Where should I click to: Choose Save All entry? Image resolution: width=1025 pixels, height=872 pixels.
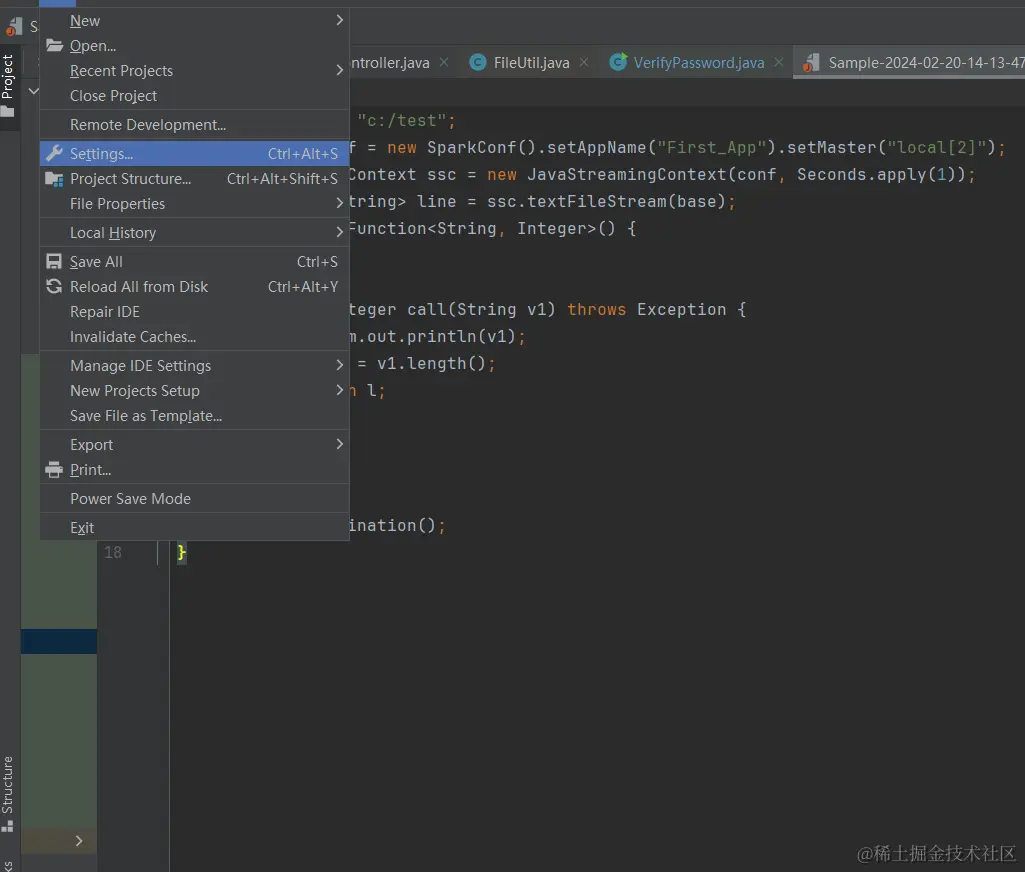tap(194, 262)
